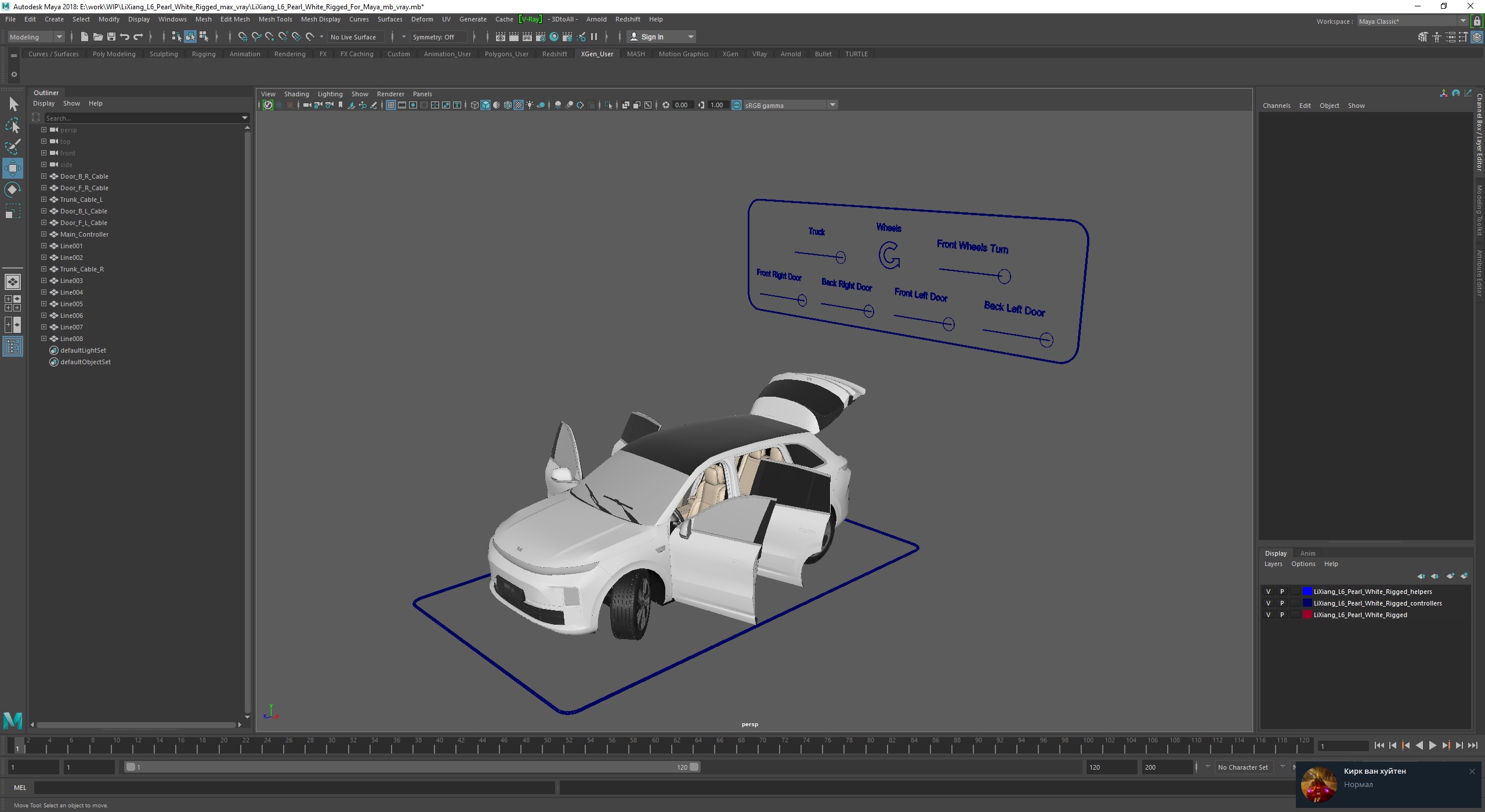1485x812 pixels.
Task: Click Rigged layer red color swatch
Action: pos(1307,615)
